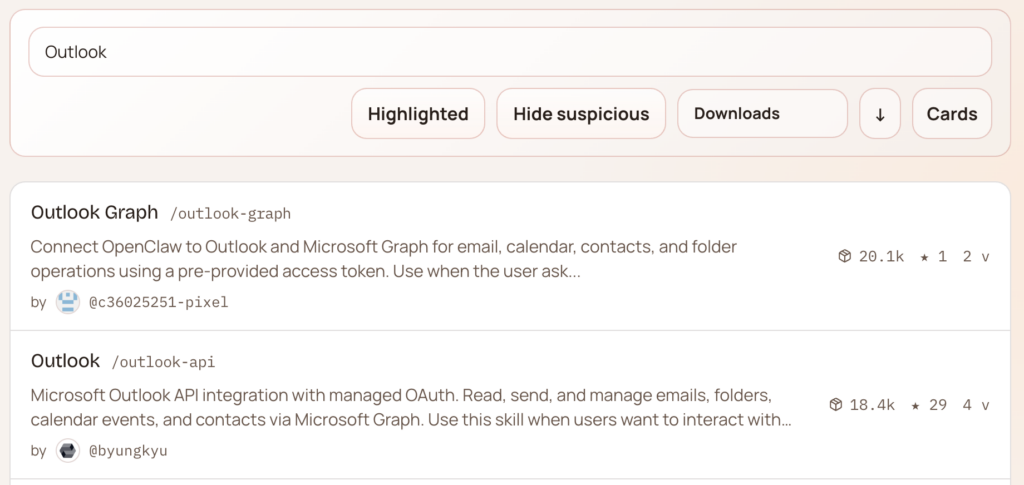This screenshot has height=485, width=1024.
Task: Click the download box icon showing 18.4k
Action: click(836, 405)
